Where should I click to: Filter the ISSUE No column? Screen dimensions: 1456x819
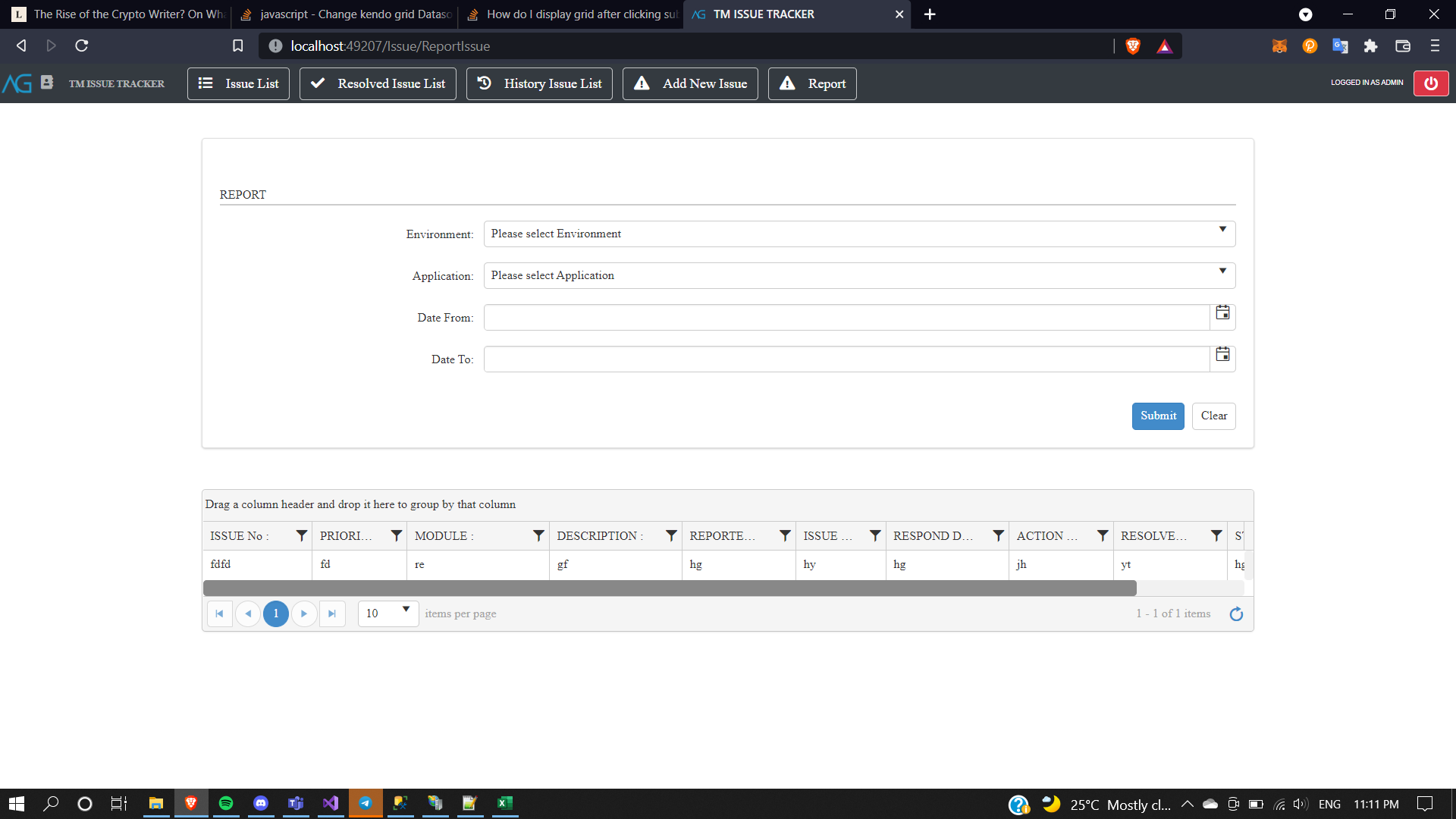[x=301, y=536]
